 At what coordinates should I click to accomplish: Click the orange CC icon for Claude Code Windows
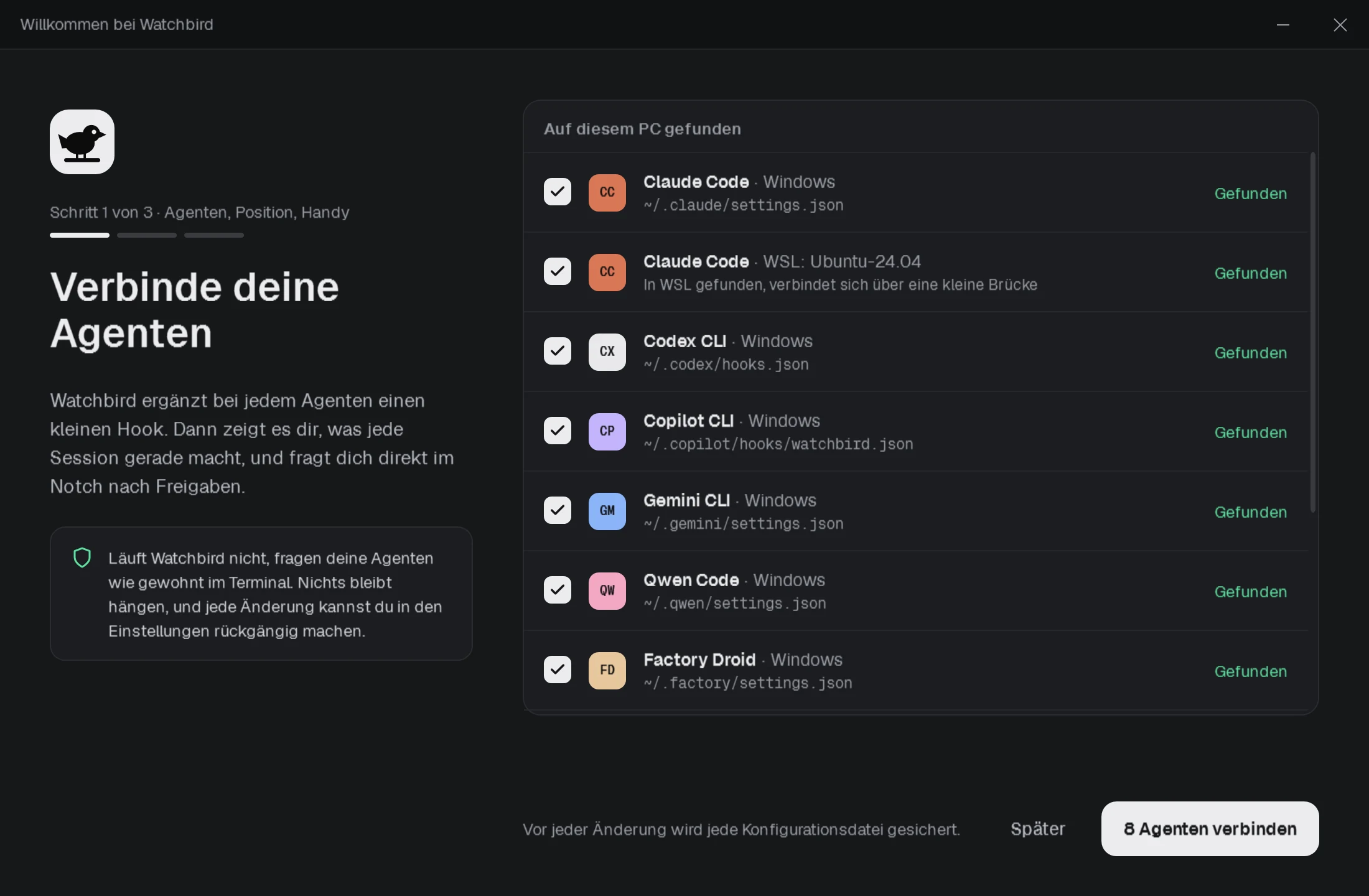pyautogui.click(x=607, y=192)
